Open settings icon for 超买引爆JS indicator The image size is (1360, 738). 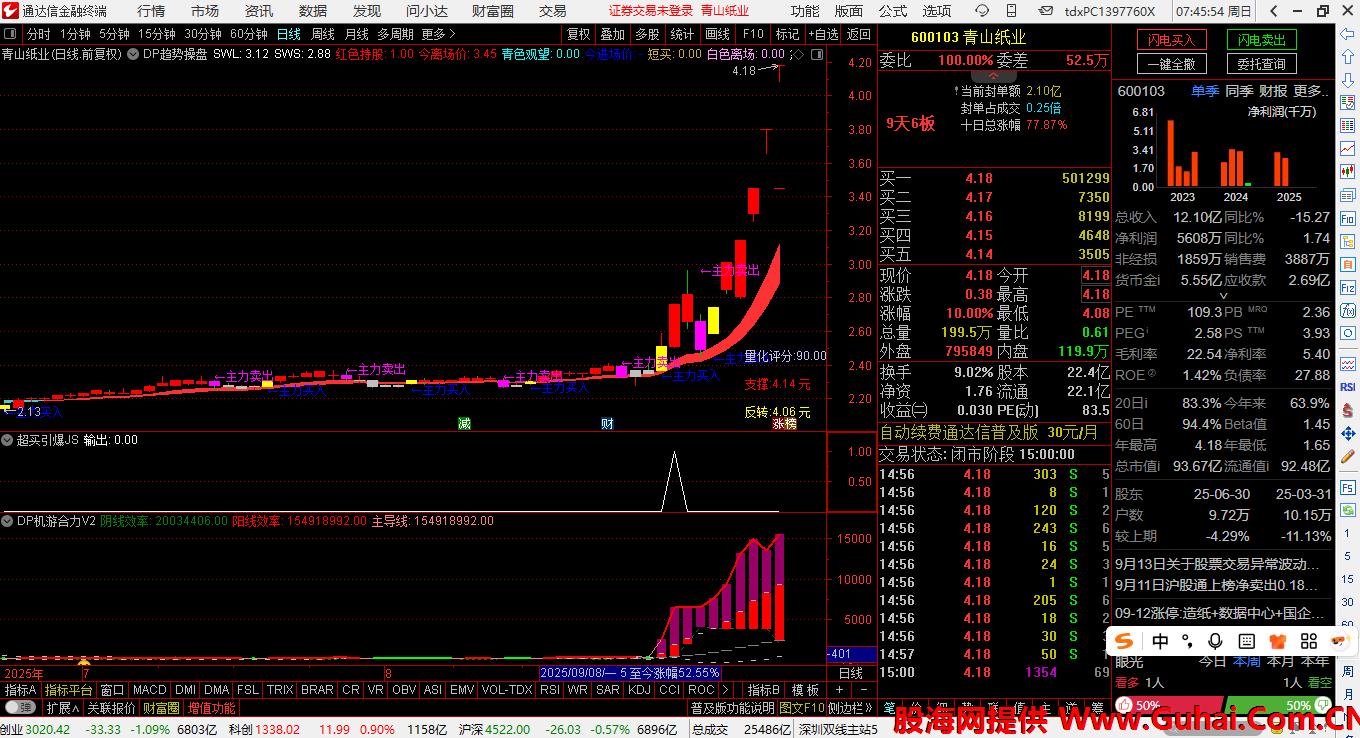[x=7, y=440]
